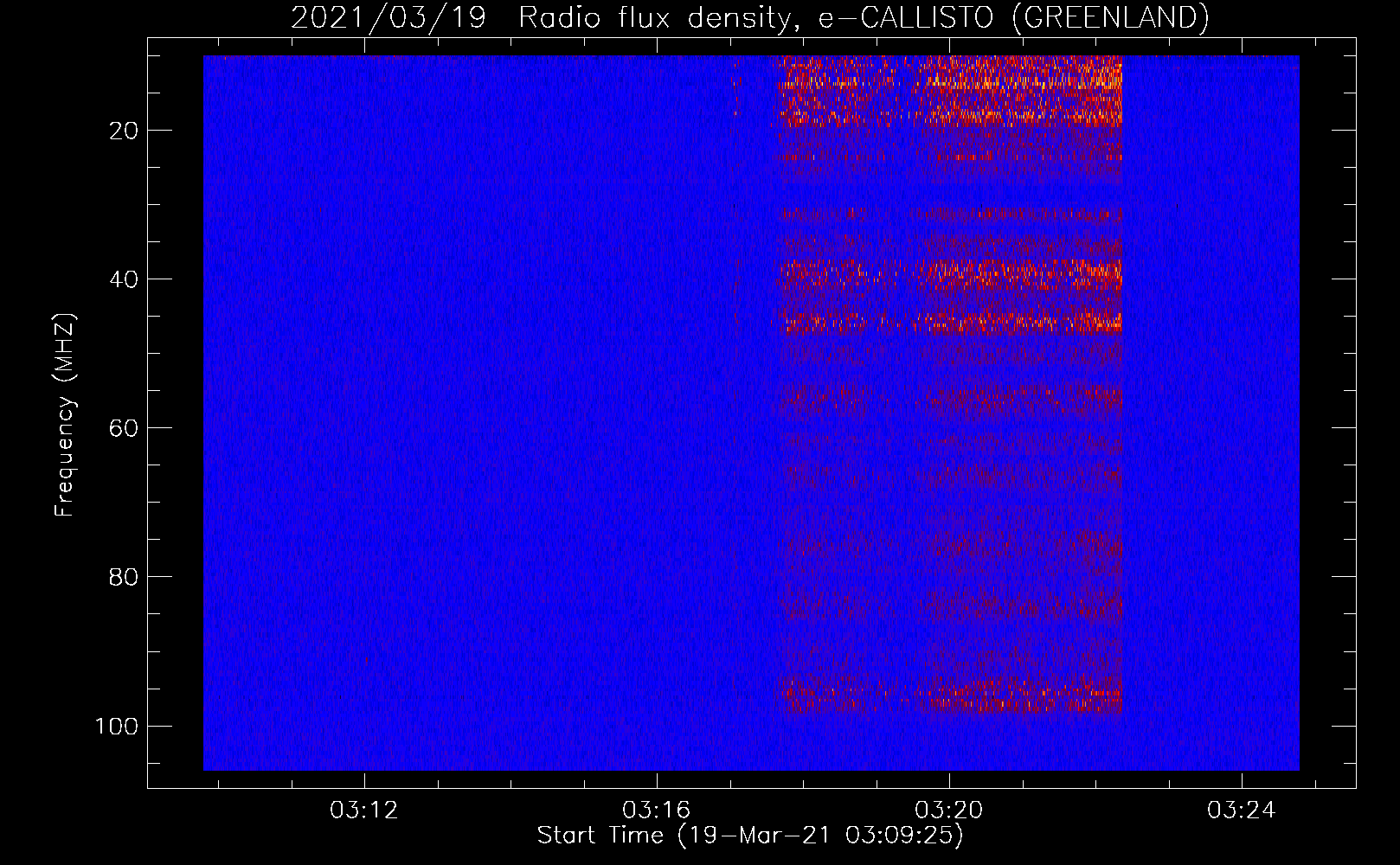
Task: Click the 03:24 time tick label
Action: 1242,811
